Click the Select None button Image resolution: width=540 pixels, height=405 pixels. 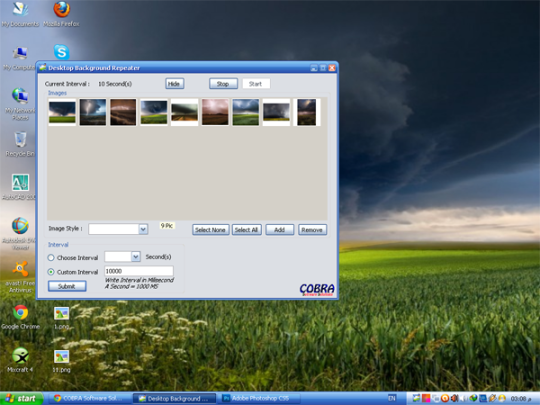[210, 230]
